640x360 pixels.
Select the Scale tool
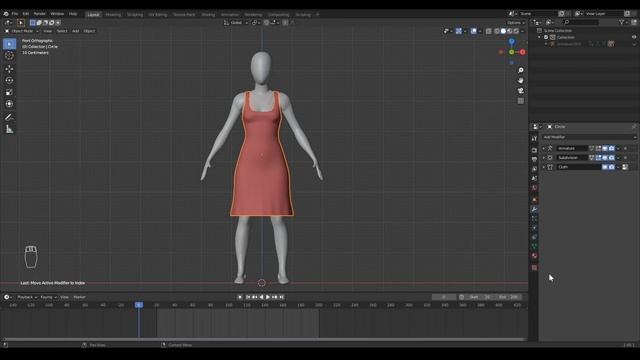point(9,92)
